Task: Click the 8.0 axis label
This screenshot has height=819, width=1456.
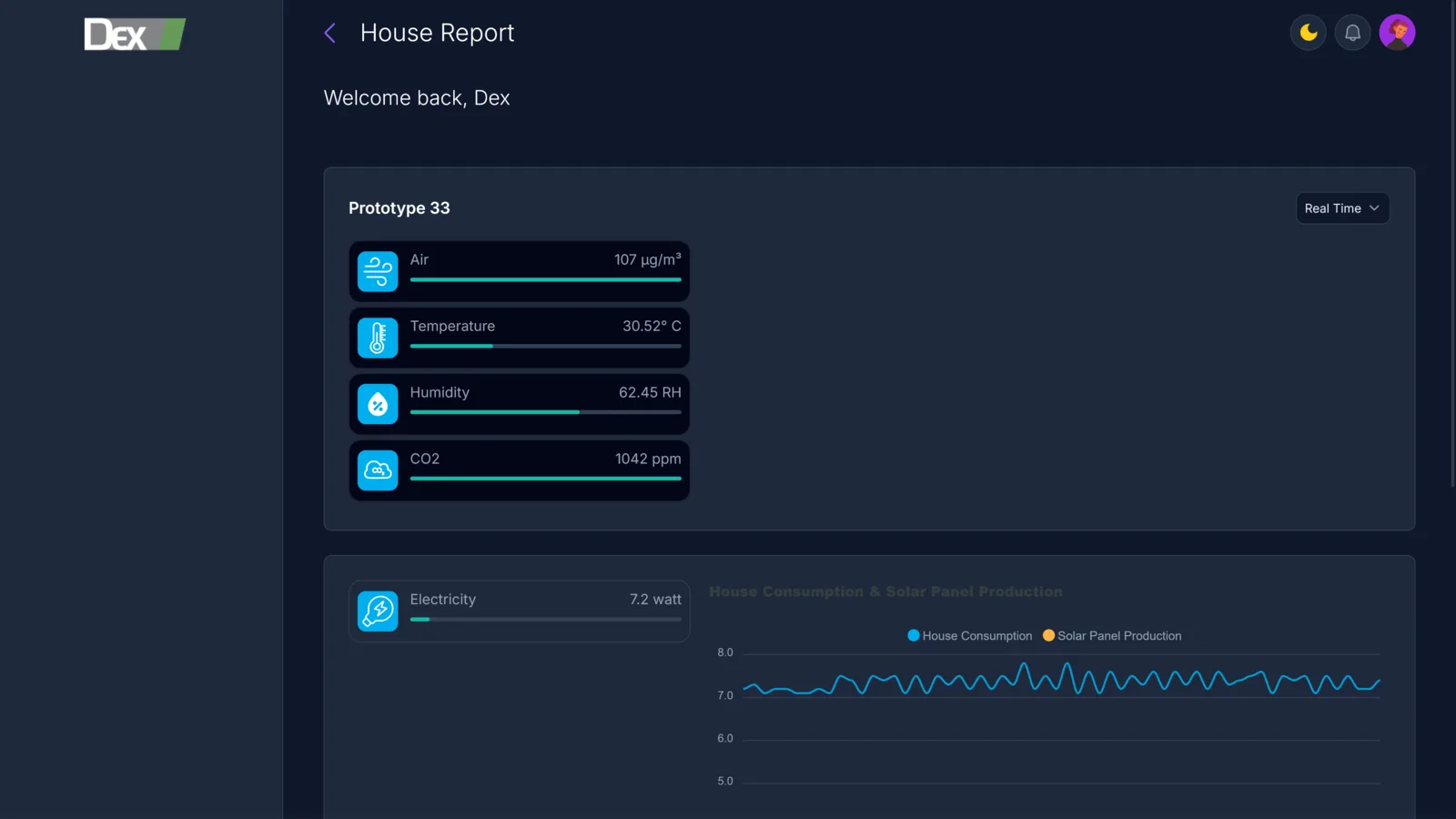Action: pyautogui.click(x=725, y=652)
